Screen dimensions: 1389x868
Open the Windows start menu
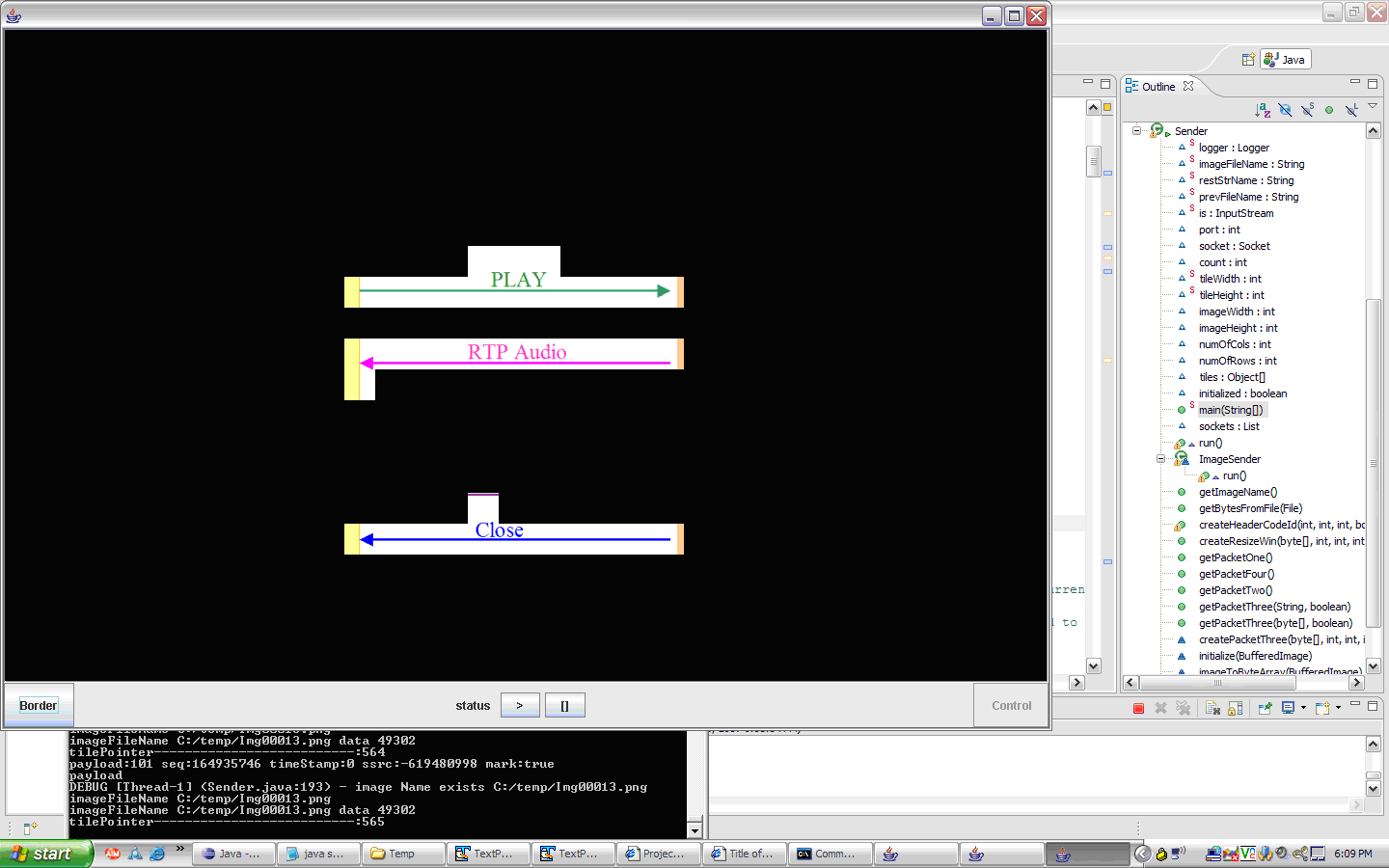coord(45,854)
